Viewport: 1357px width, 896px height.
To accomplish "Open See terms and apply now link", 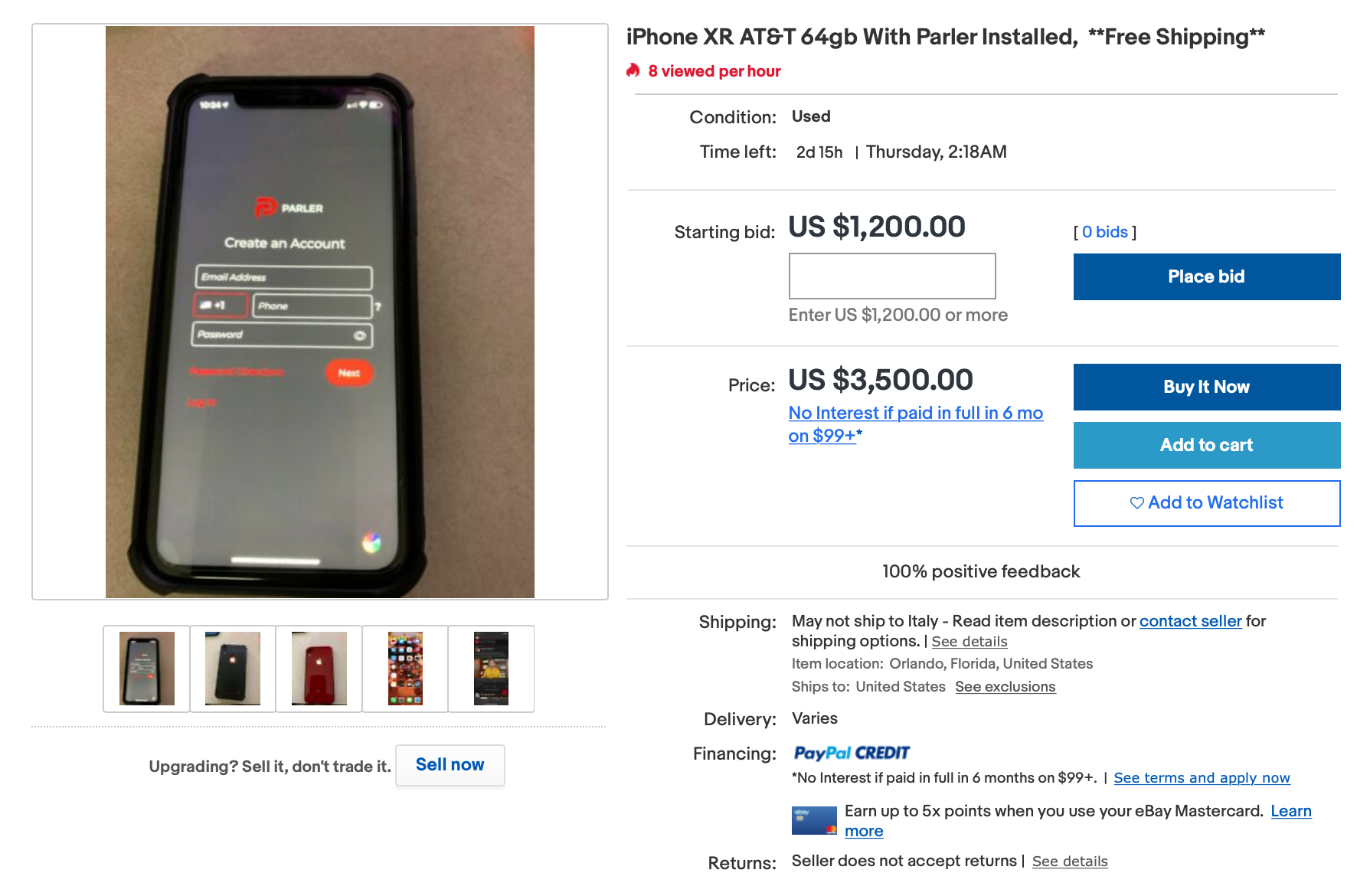I will point(1202,778).
